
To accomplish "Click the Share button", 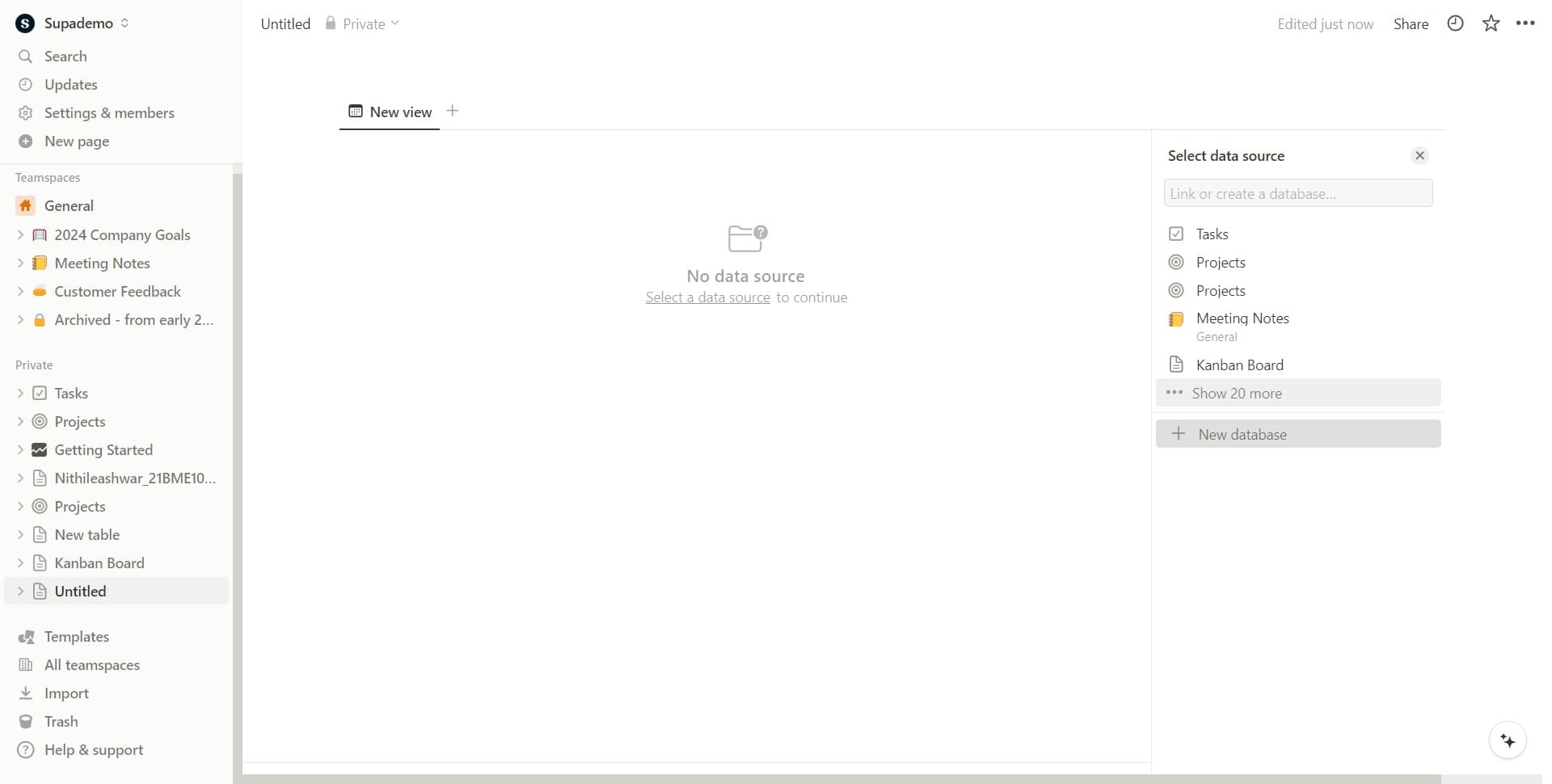I will point(1411,23).
